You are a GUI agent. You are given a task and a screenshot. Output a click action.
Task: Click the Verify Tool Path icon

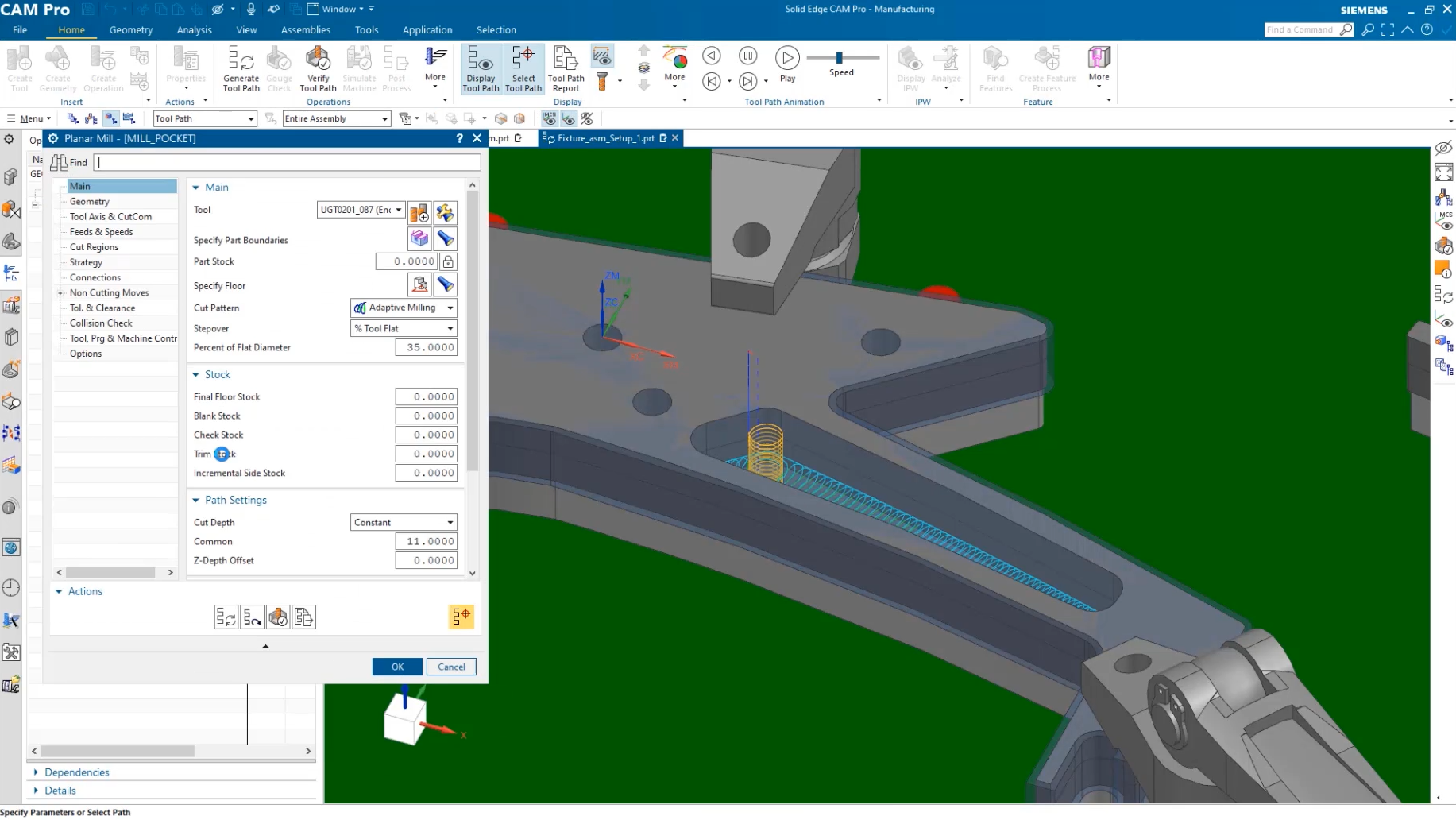(318, 68)
